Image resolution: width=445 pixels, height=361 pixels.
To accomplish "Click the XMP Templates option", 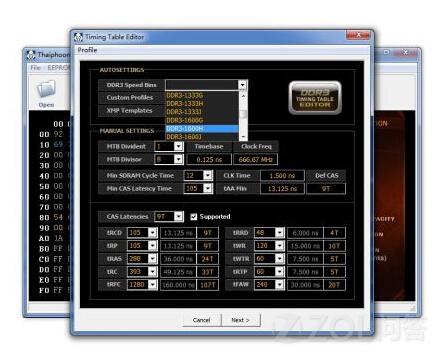I will tap(130, 111).
